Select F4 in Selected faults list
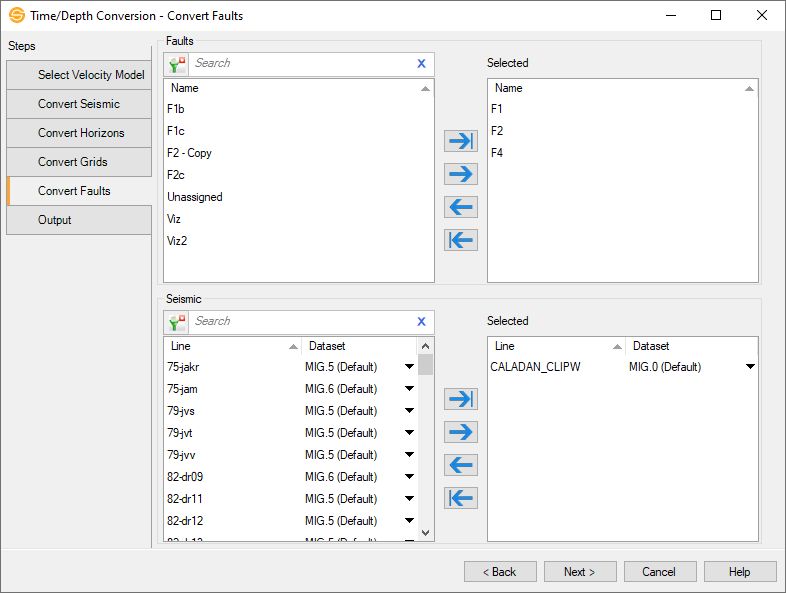Viewport: 786px width, 593px height. click(x=623, y=153)
